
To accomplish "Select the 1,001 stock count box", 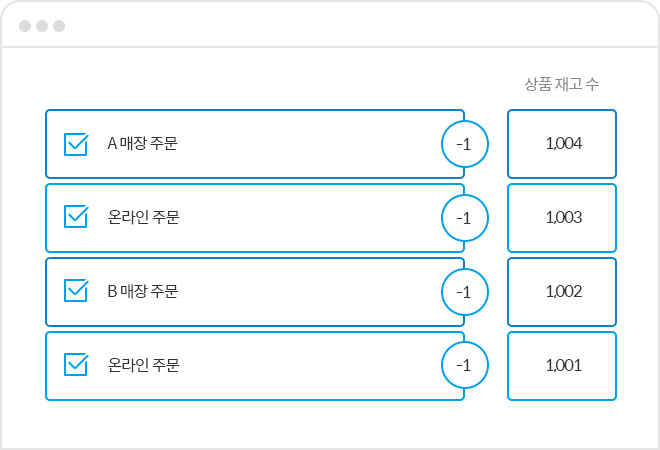I will pyautogui.click(x=562, y=366).
